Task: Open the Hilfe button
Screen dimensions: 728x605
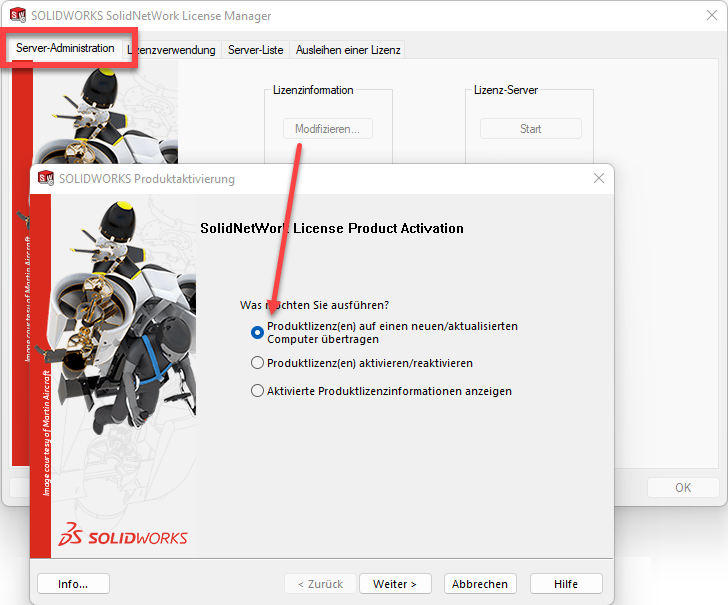Action: coord(566,584)
